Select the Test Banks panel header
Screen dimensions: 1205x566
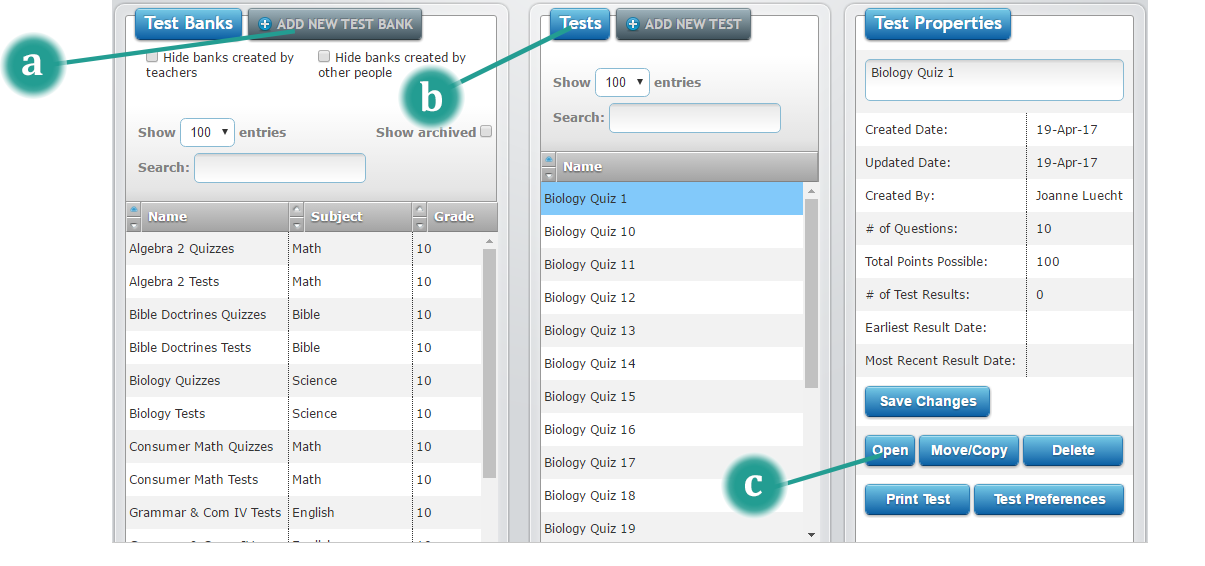[188, 23]
